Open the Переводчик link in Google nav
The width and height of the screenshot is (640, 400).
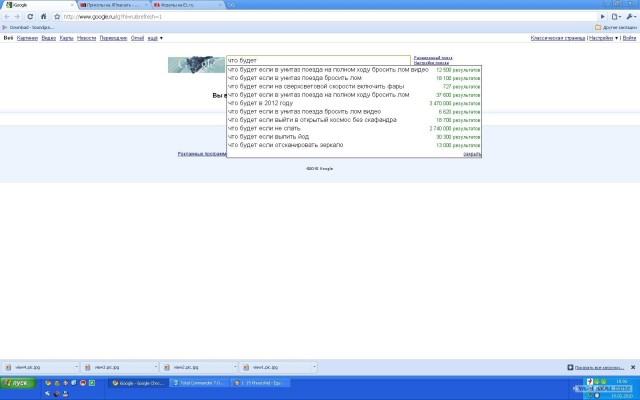tap(113, 38)
